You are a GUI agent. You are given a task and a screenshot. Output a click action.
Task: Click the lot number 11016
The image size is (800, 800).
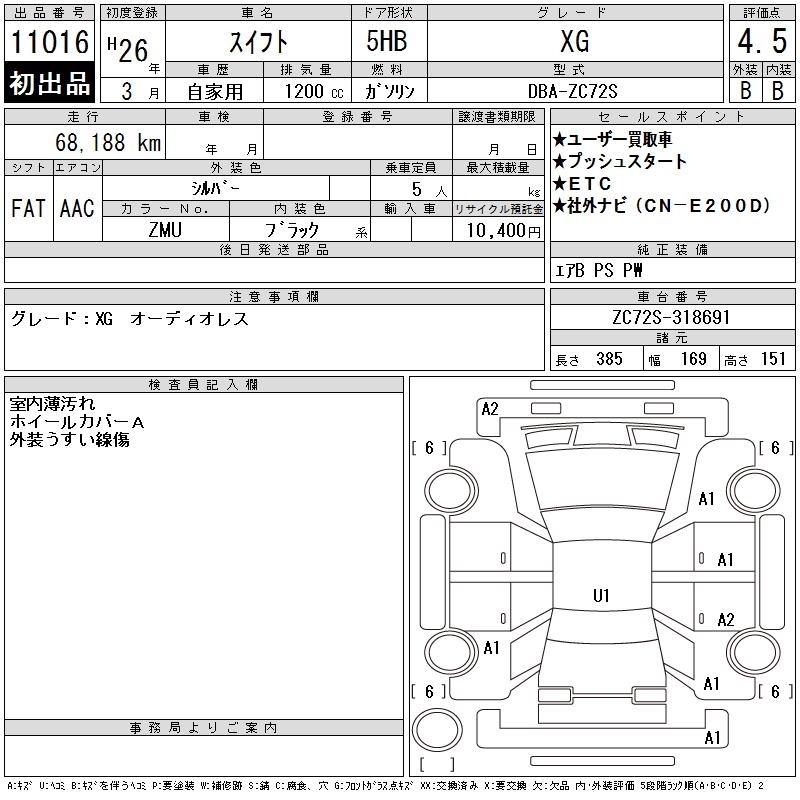[x=49, y=42]
